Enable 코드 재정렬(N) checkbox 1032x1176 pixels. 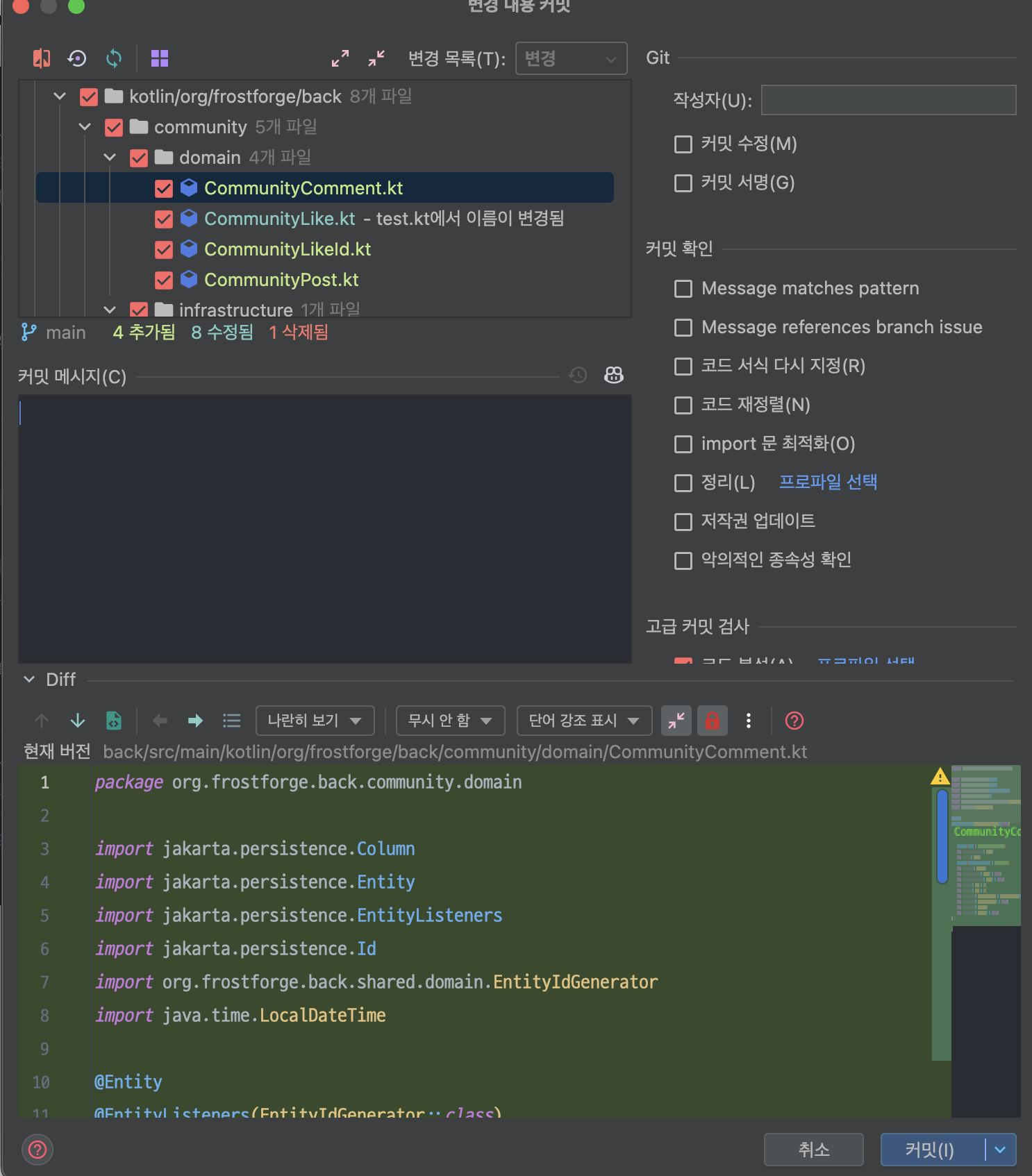[x=683, y=405]
